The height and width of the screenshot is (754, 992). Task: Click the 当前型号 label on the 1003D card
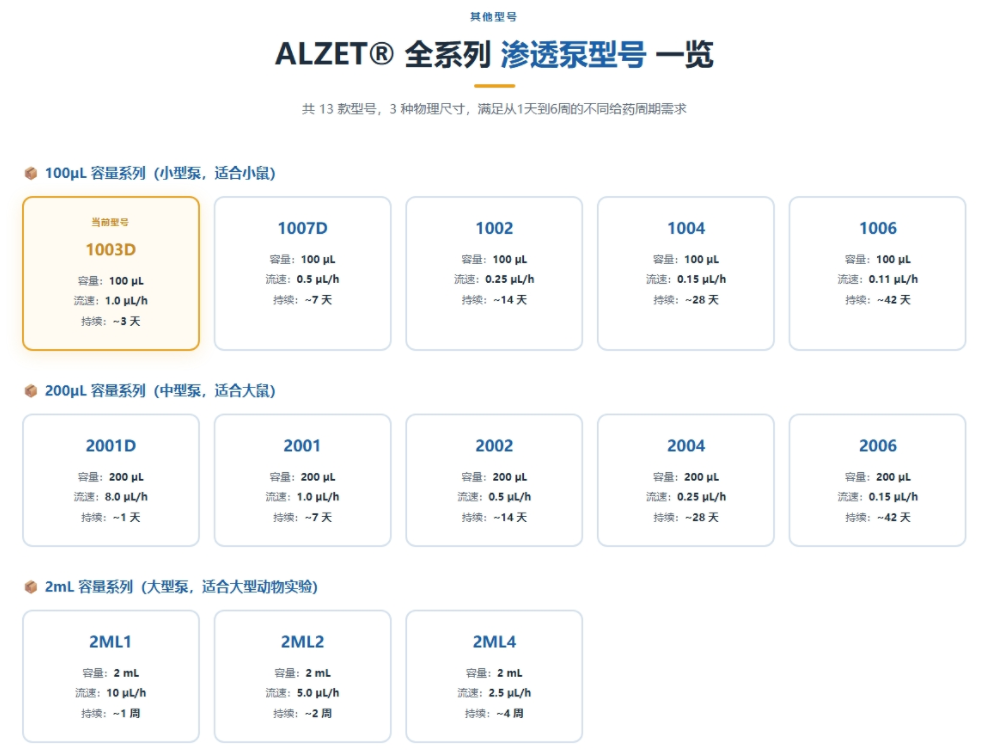(110, 221)
